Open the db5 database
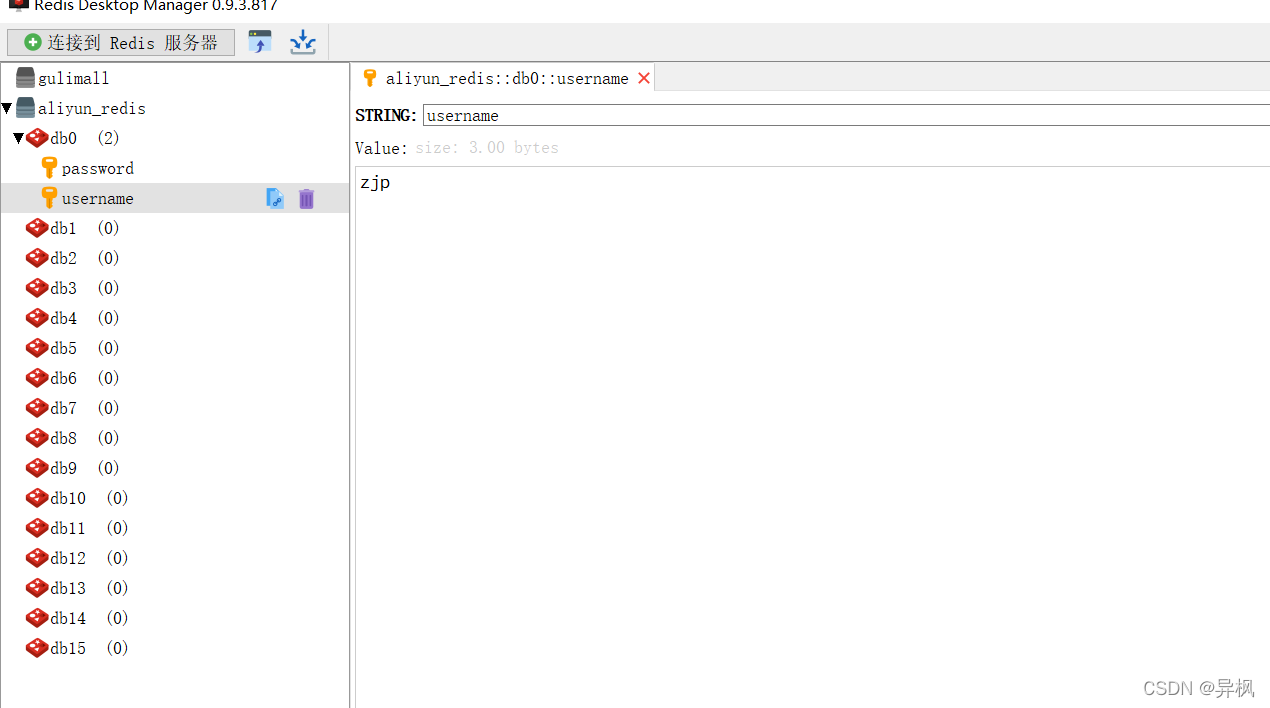Image resolution: width=1270 pixels, height=708 pixels. click(x=63, y=348)
